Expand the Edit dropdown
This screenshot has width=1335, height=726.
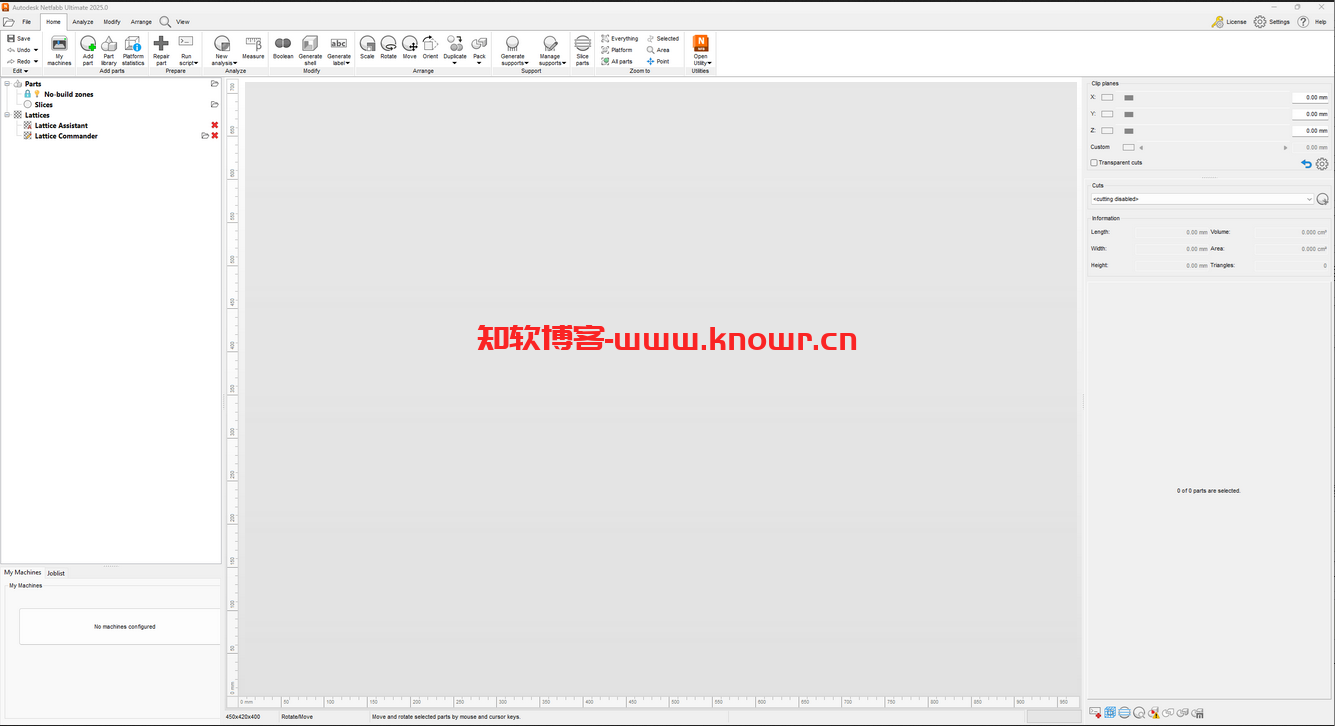(20, 71)
